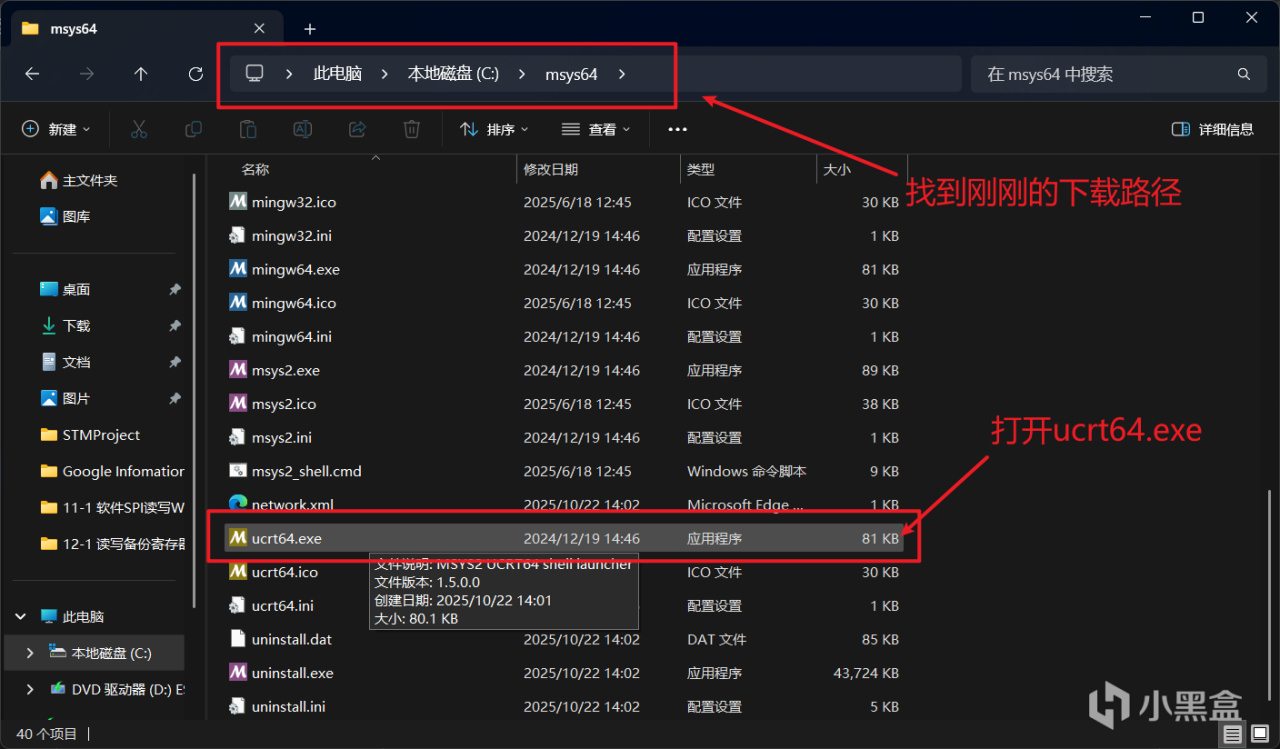The width and height of the screenshot is (1280, 749).
Task: Click the Copy icon in the toolbar
Action: pyautogui.click(x=193, y=129)
